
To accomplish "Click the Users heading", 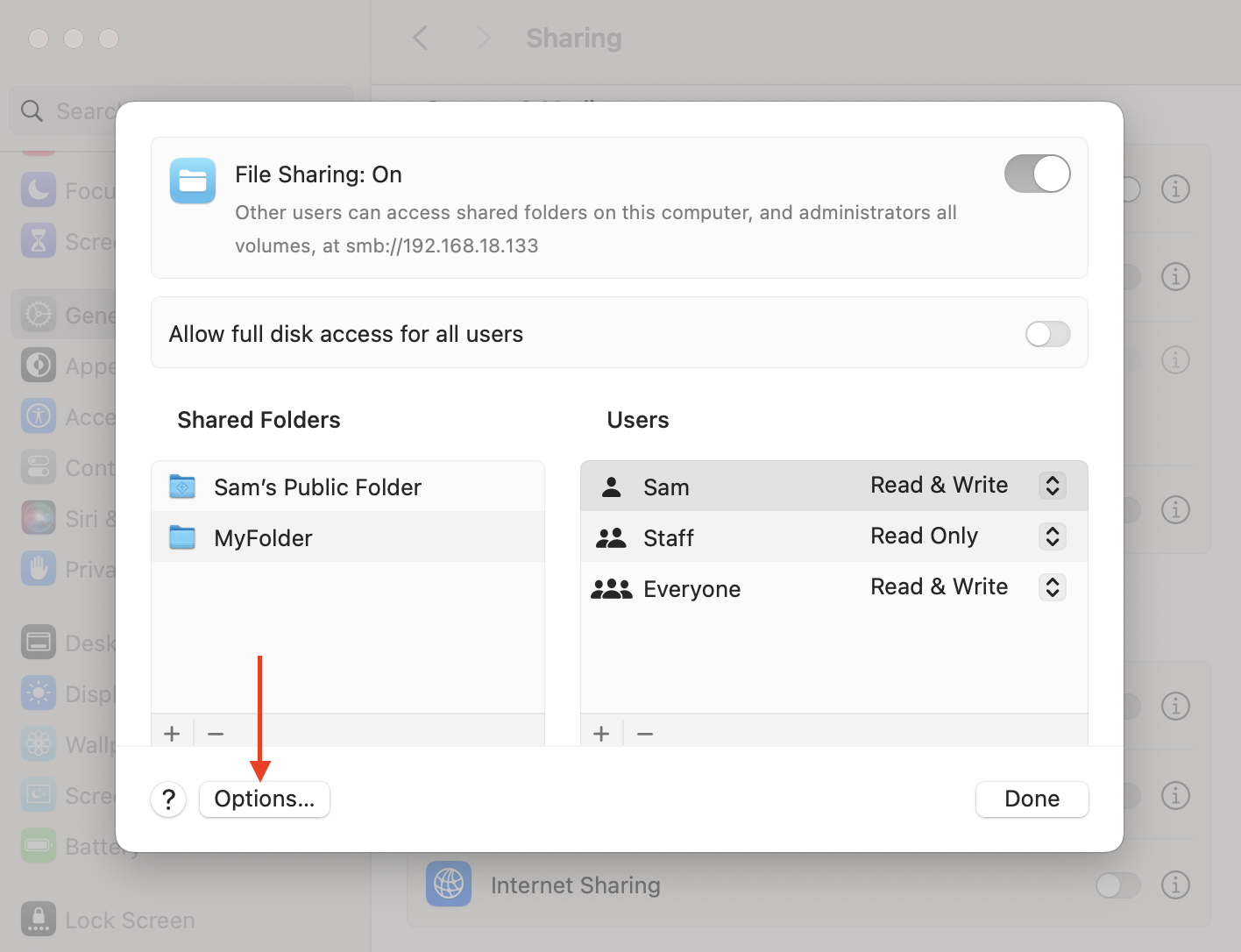I will click(x=638, y=420).
